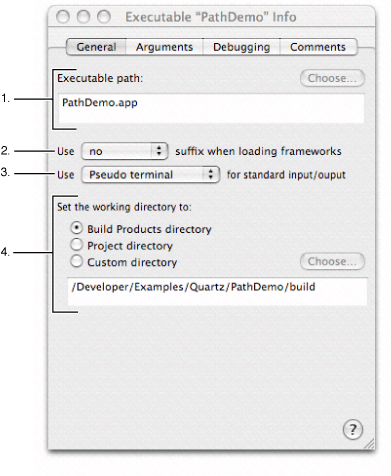Switch to the Debugging tab
Screen dimensions: 391x476
point(241,47)
